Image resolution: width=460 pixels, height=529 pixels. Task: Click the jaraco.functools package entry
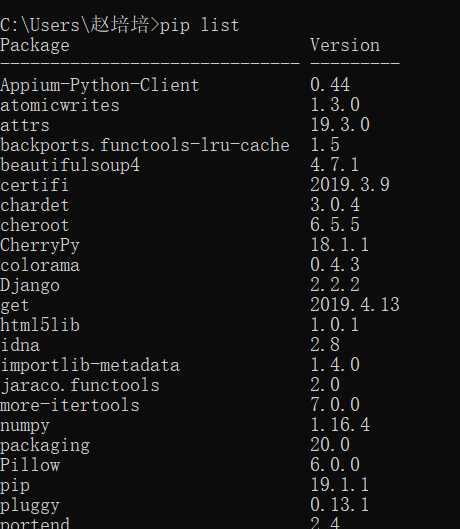[x=80, y=385]
